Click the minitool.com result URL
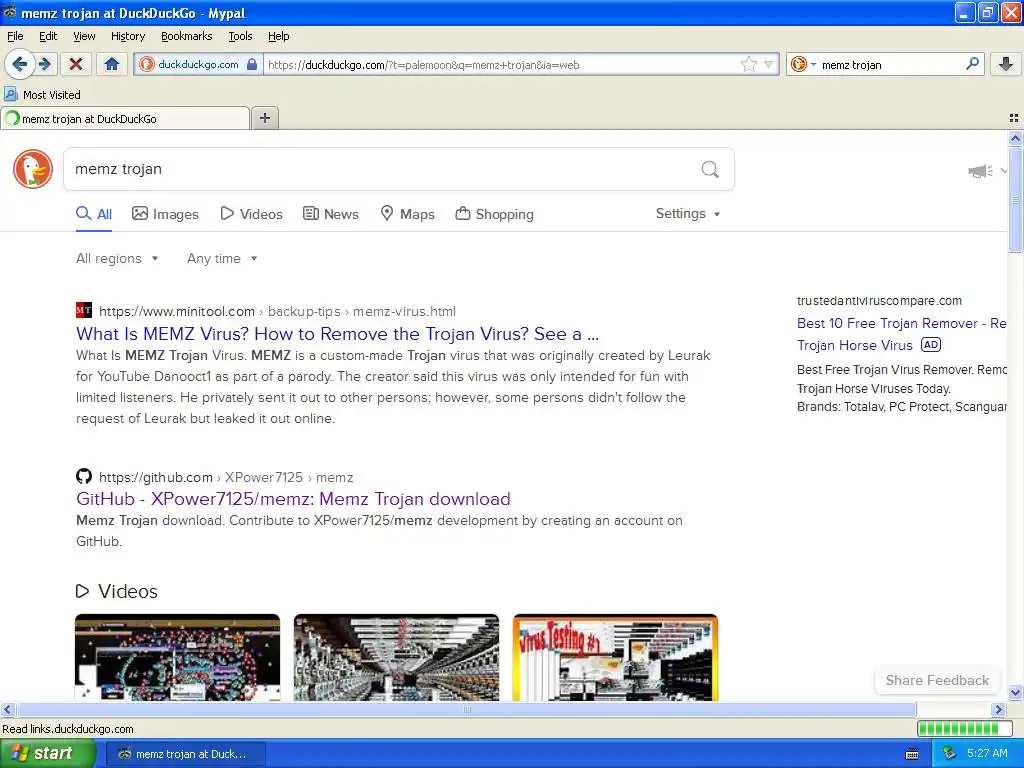1024x768 pixels. 277,311
